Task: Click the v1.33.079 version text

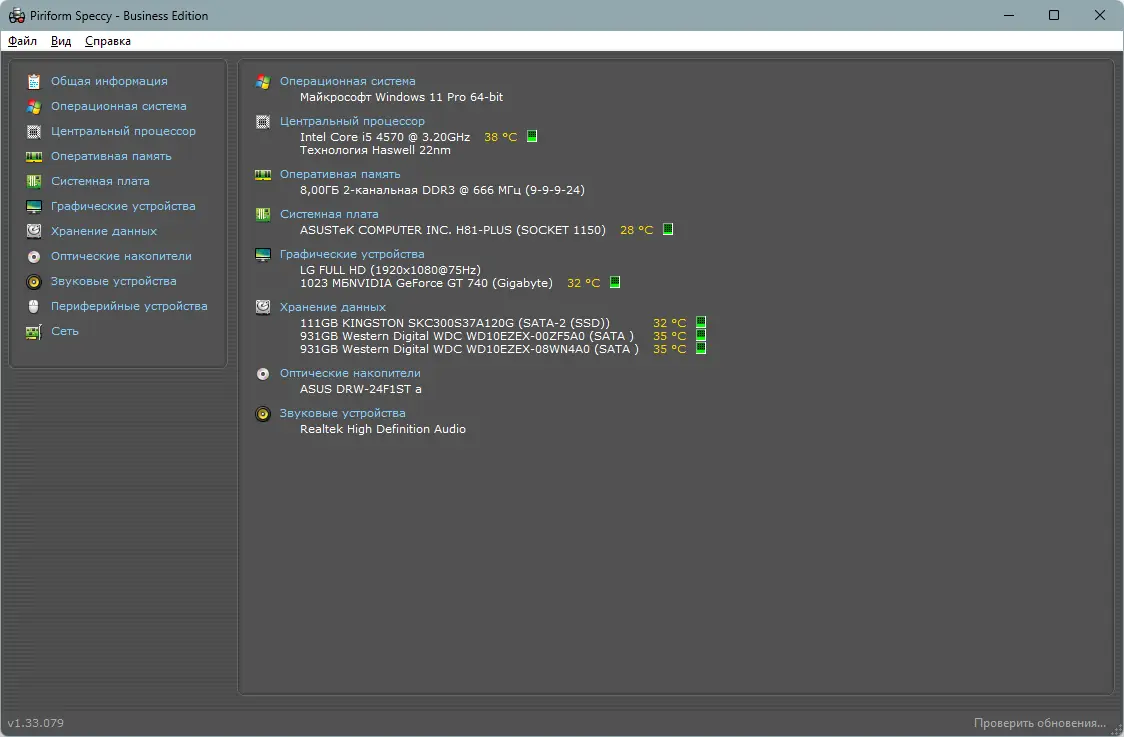Action: [x=36, y=723]
